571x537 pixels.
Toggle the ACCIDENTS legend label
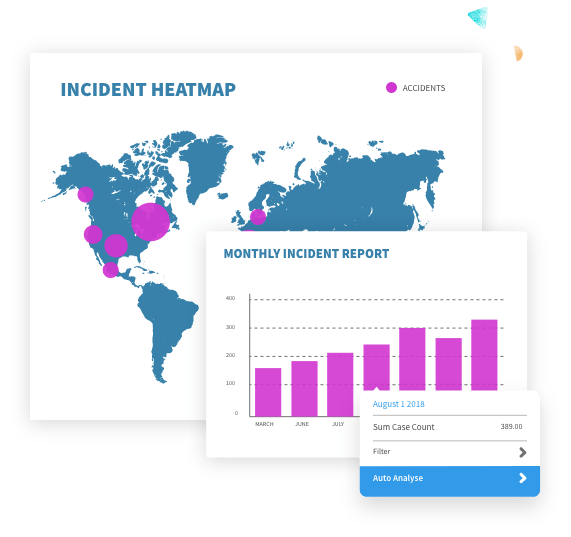424,88
